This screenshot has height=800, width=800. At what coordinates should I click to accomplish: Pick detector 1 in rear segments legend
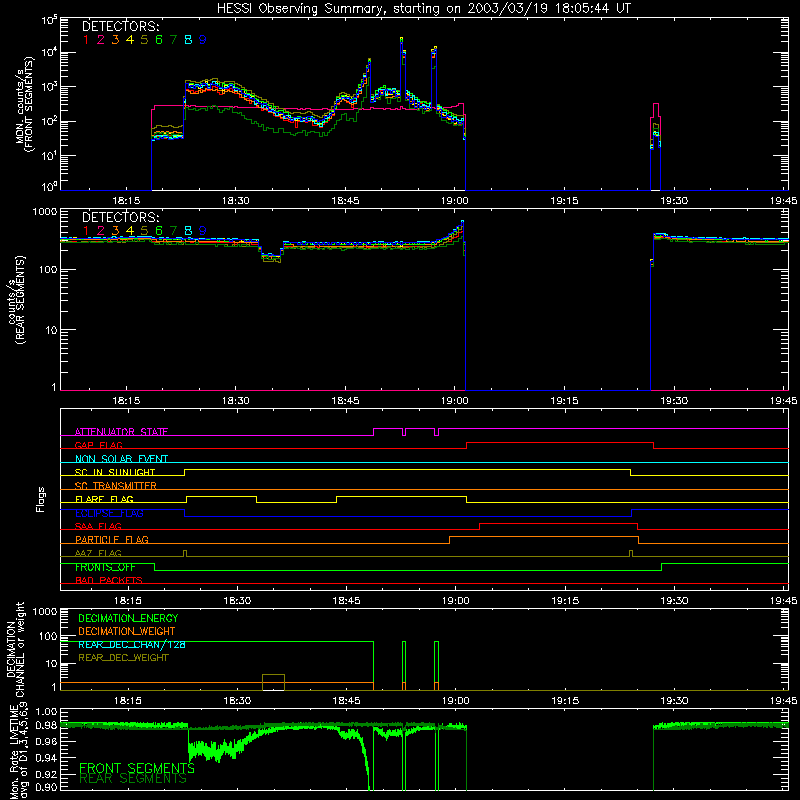tap(86, 231)
